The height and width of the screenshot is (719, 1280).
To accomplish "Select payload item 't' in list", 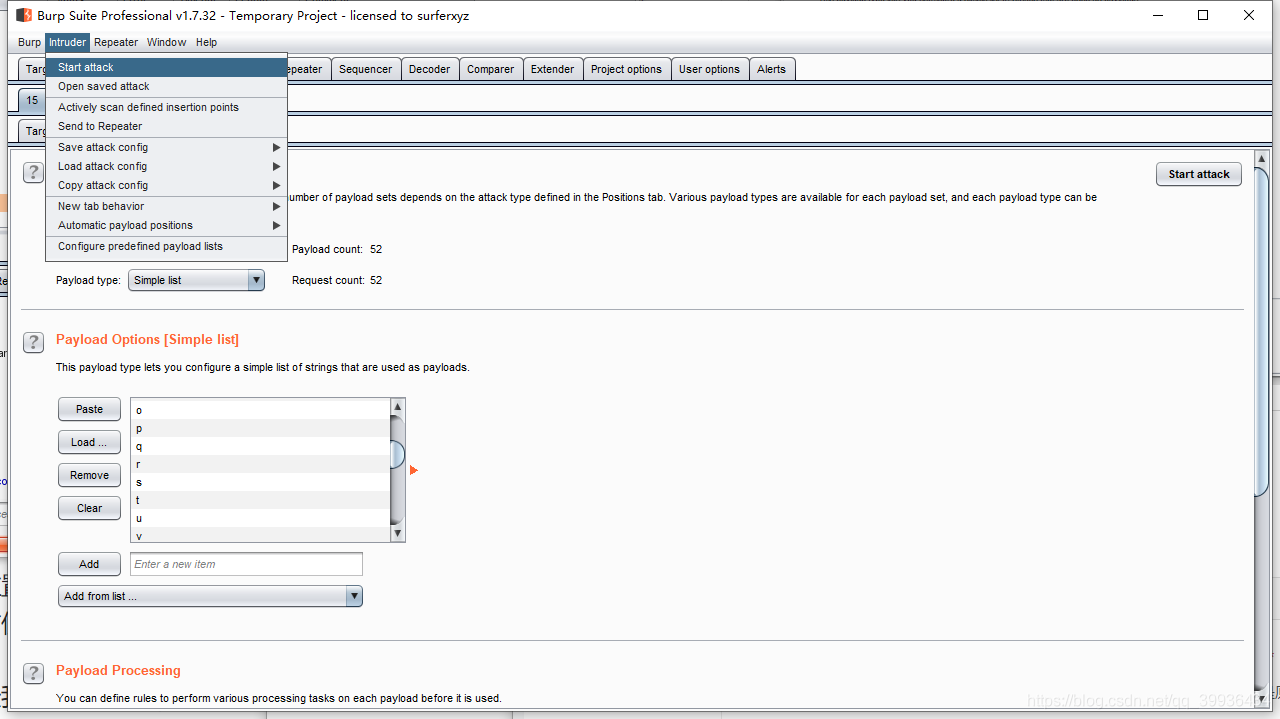I will (260, 500).
